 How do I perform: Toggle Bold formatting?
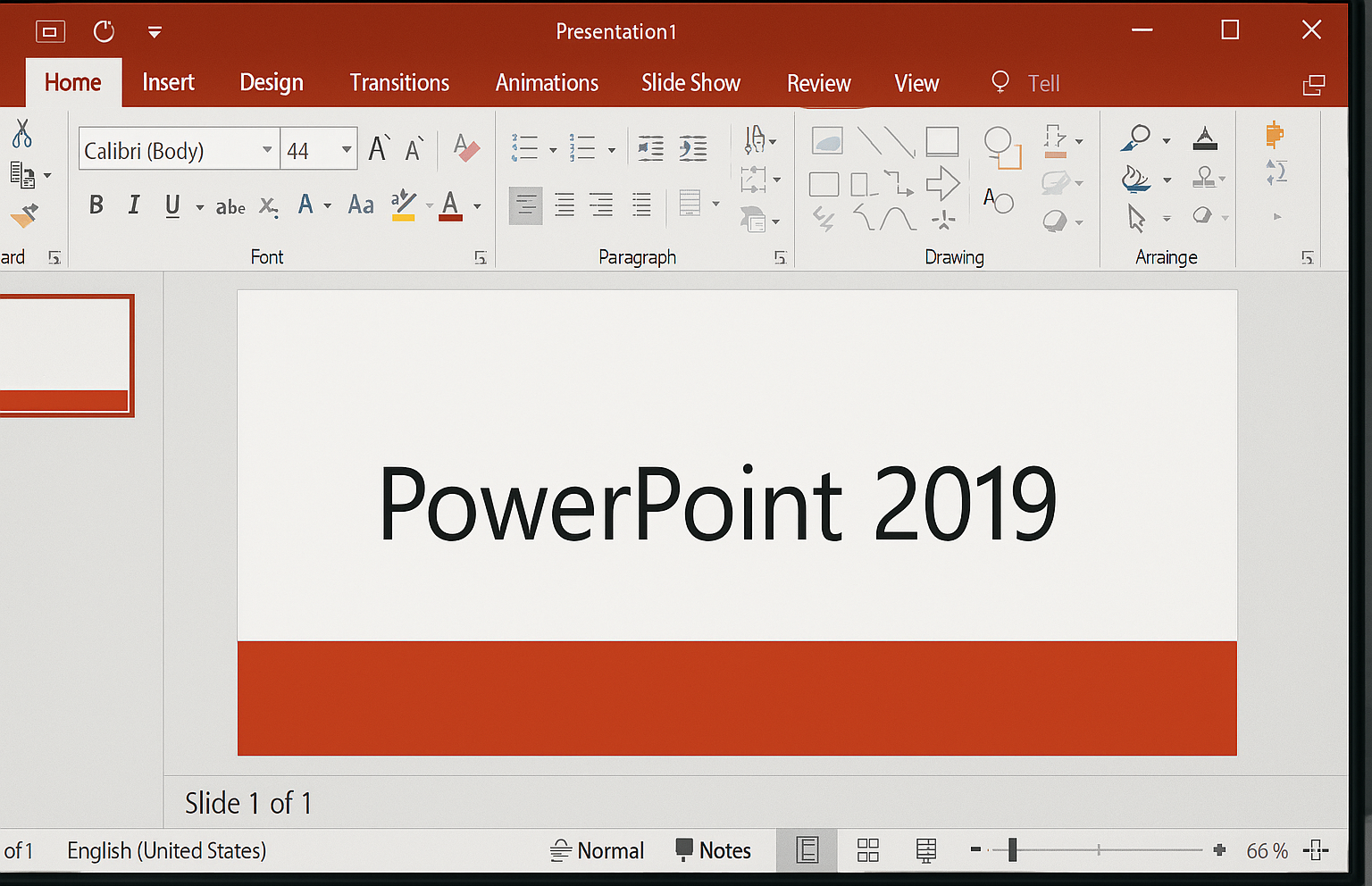pyautogui.click(x=96, y=205)
